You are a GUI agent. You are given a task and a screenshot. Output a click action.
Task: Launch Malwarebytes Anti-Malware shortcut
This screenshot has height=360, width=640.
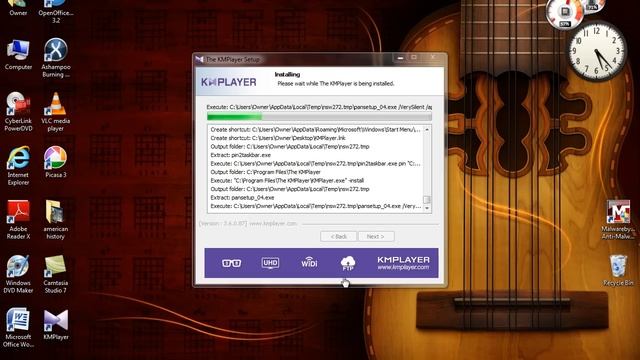coord(618,220)
